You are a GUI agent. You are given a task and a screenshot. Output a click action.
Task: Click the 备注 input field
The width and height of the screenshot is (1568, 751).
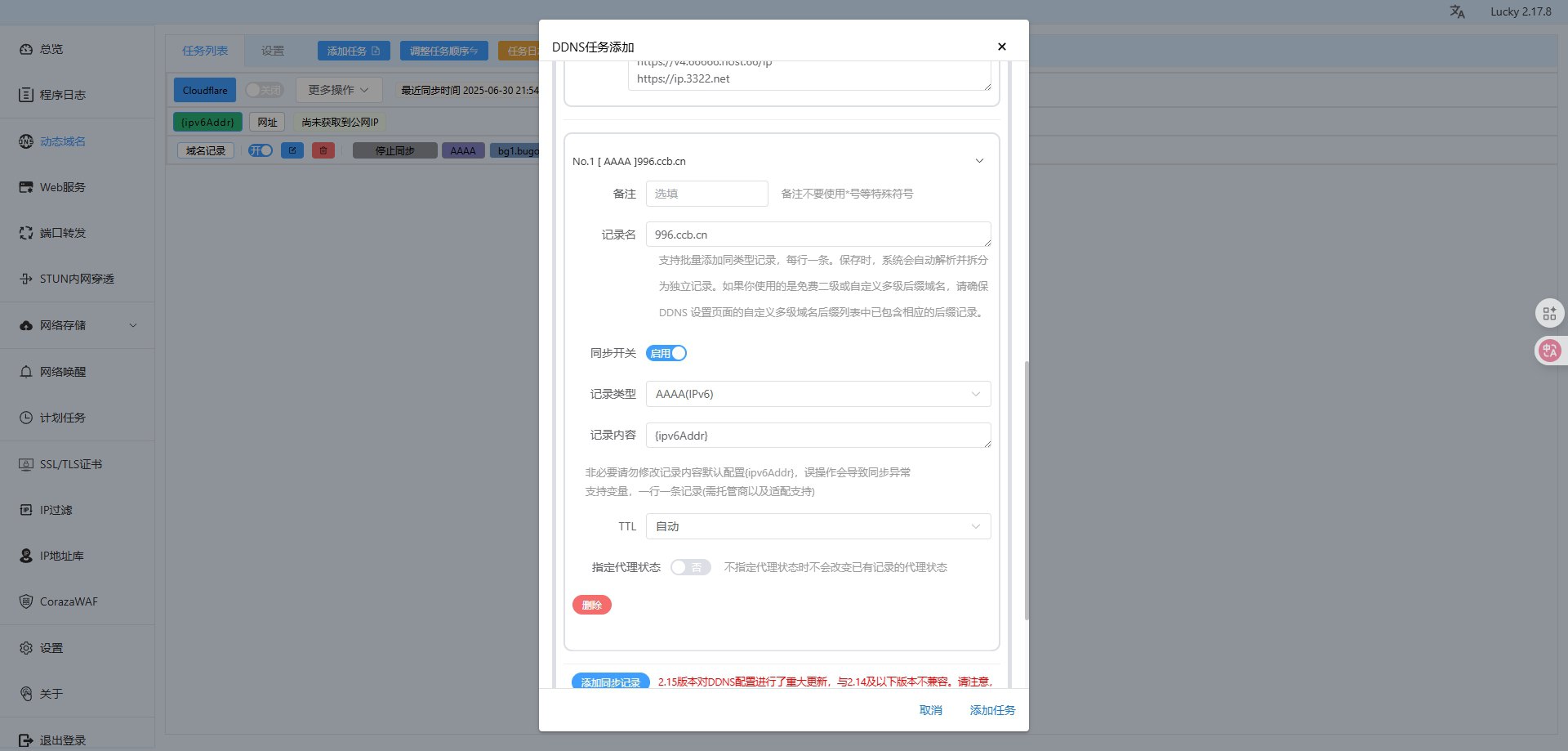706,194
